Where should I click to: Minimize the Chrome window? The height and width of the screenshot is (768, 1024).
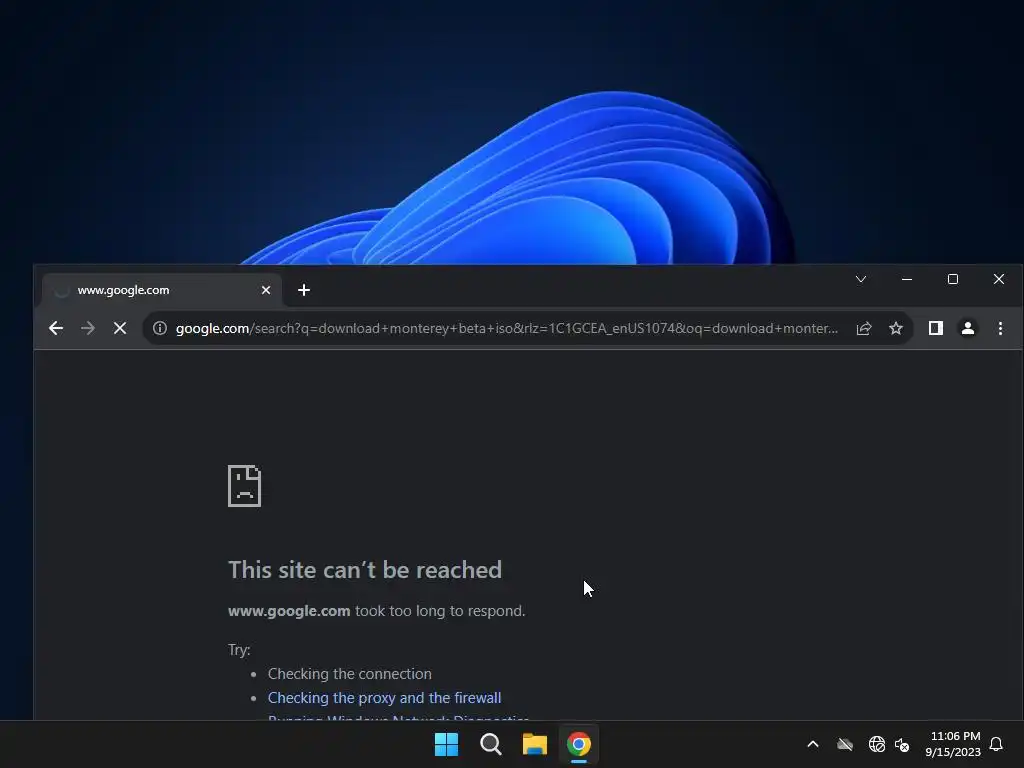click(x=907, y=280)
